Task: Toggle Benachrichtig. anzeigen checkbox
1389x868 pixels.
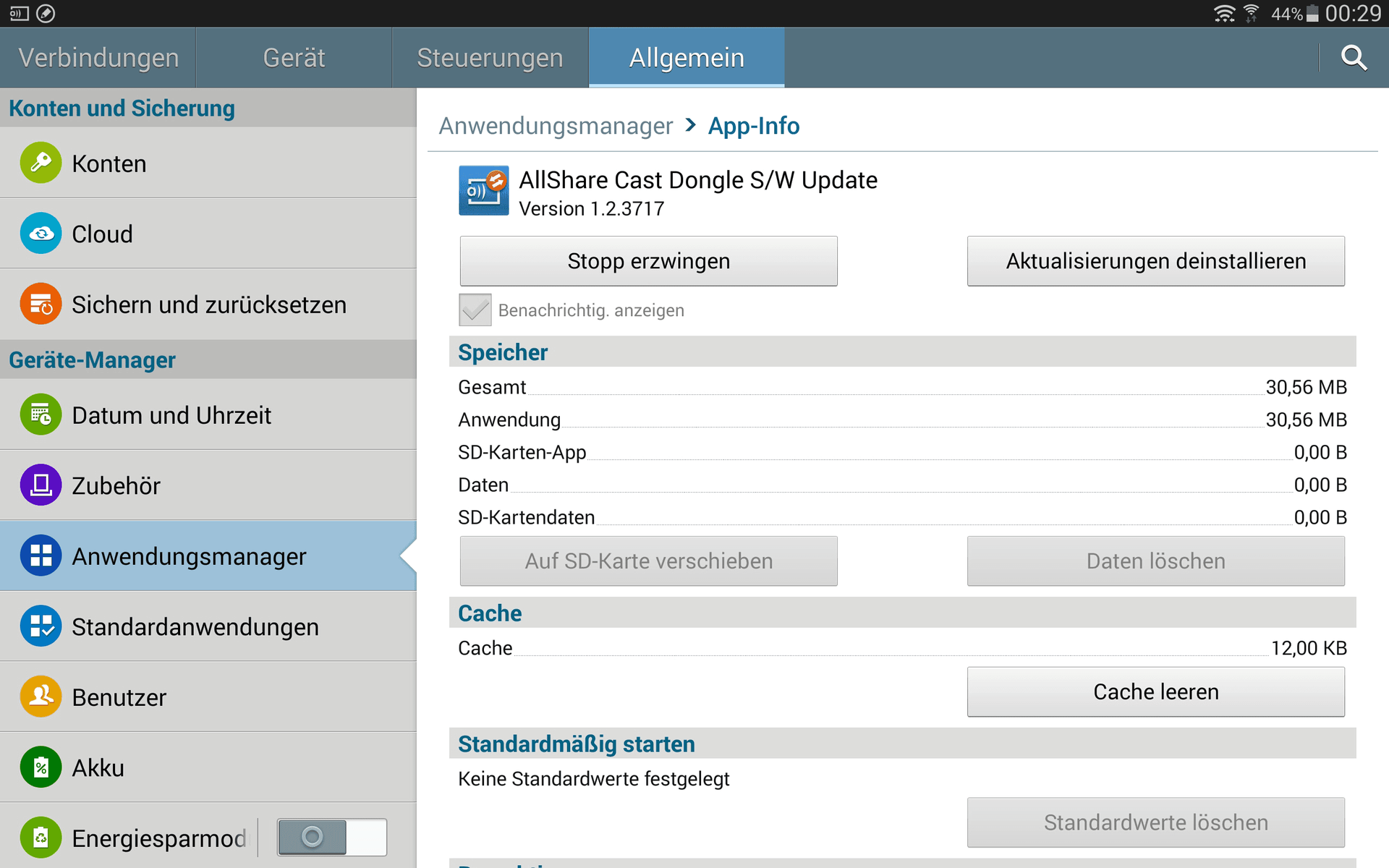Action: coord(475,310)
